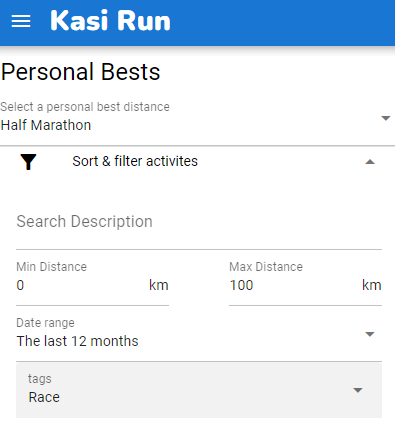Focus the Search Description field
The height and width of the screenshot is (433, 395).
click(x=199, y=222)
